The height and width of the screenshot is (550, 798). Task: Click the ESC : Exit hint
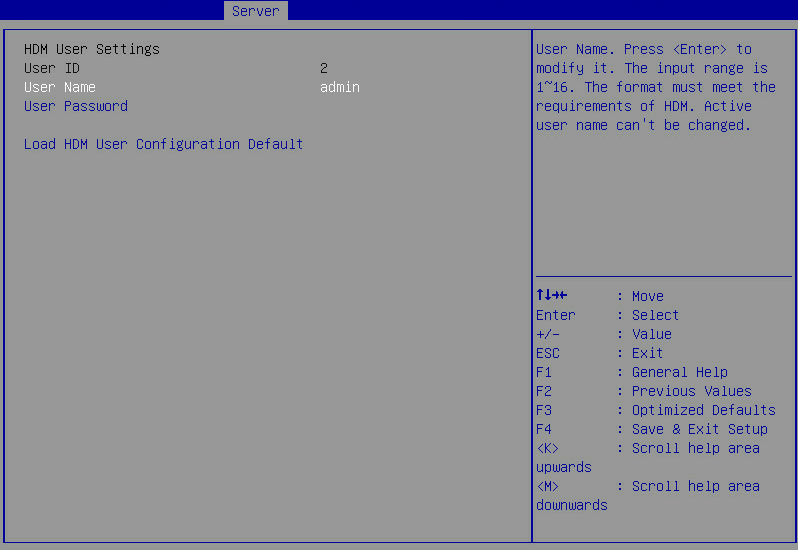coord(600,353)
